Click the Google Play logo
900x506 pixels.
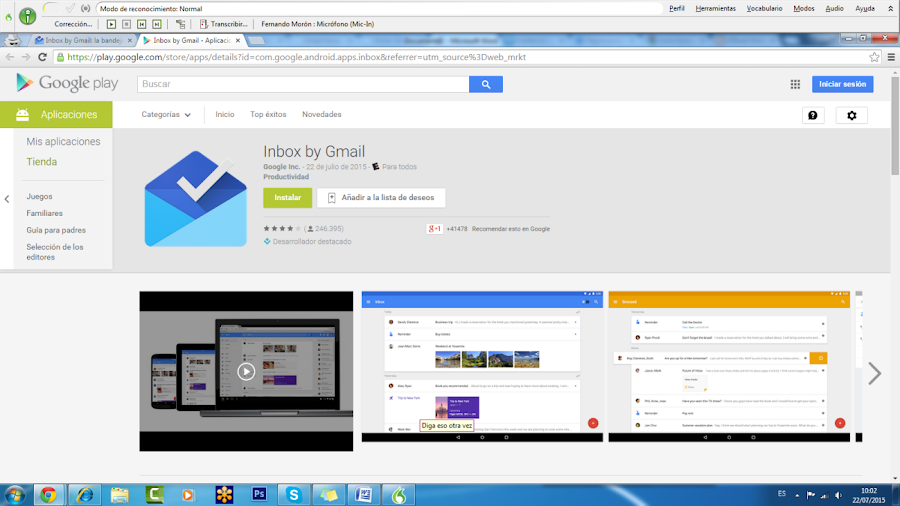point(67,83)
